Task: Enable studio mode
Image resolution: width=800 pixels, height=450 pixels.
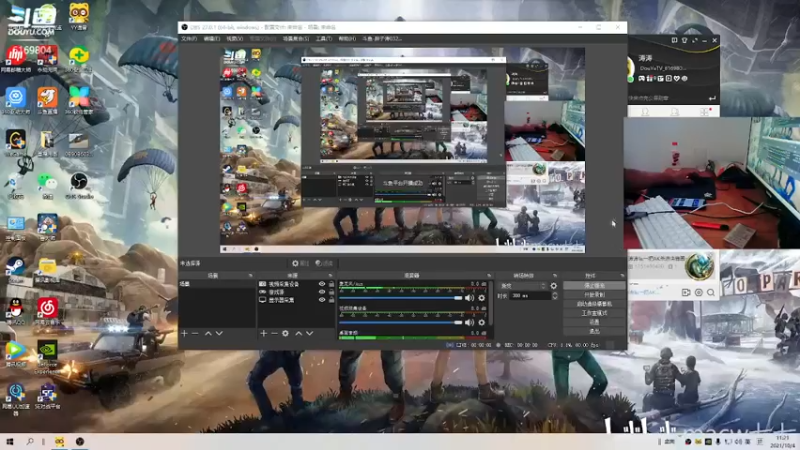Action: pyautogui.click(x=594, y=313)
